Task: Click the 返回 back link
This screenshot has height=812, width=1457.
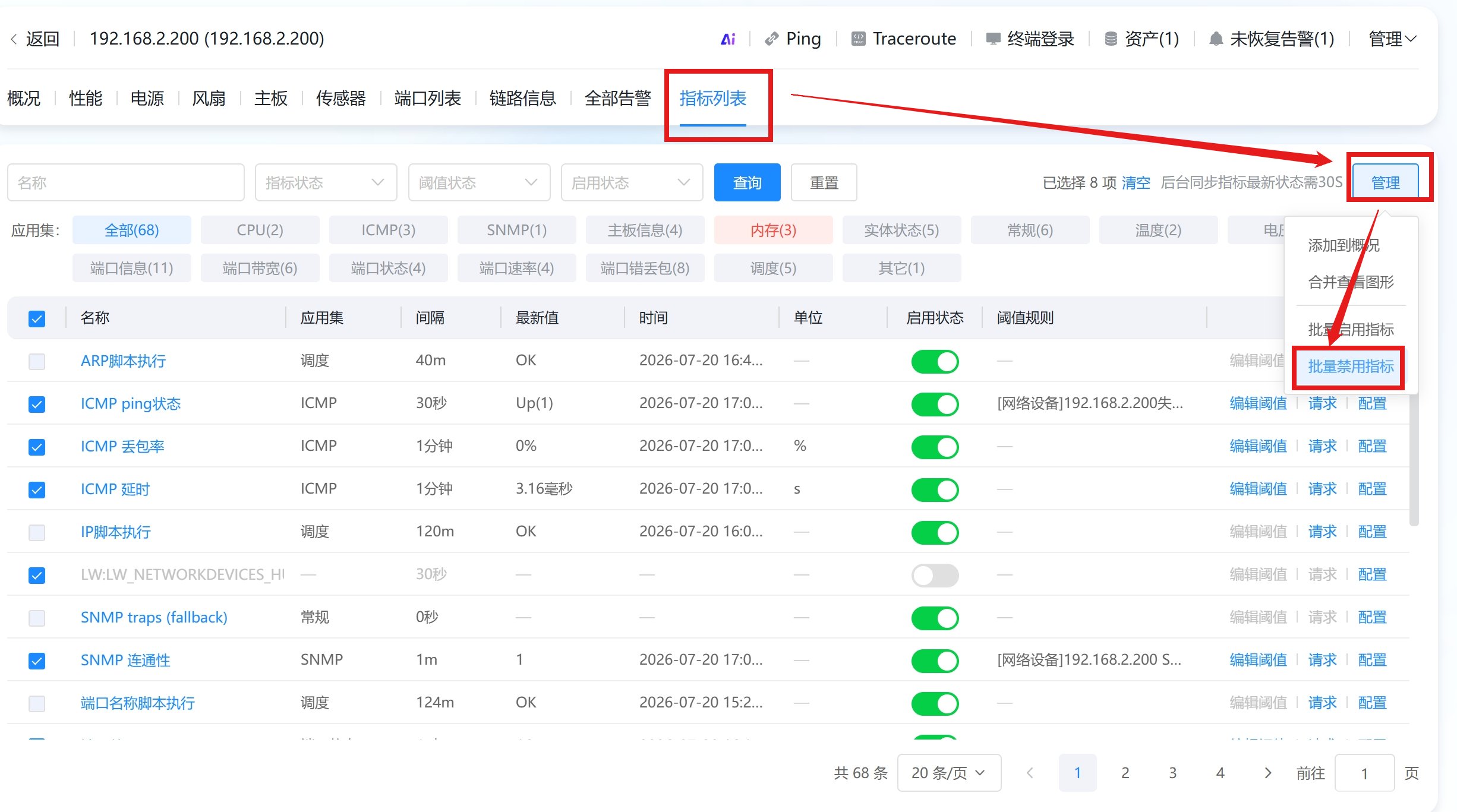Action: pyautogui.click(x=43, y=39)
